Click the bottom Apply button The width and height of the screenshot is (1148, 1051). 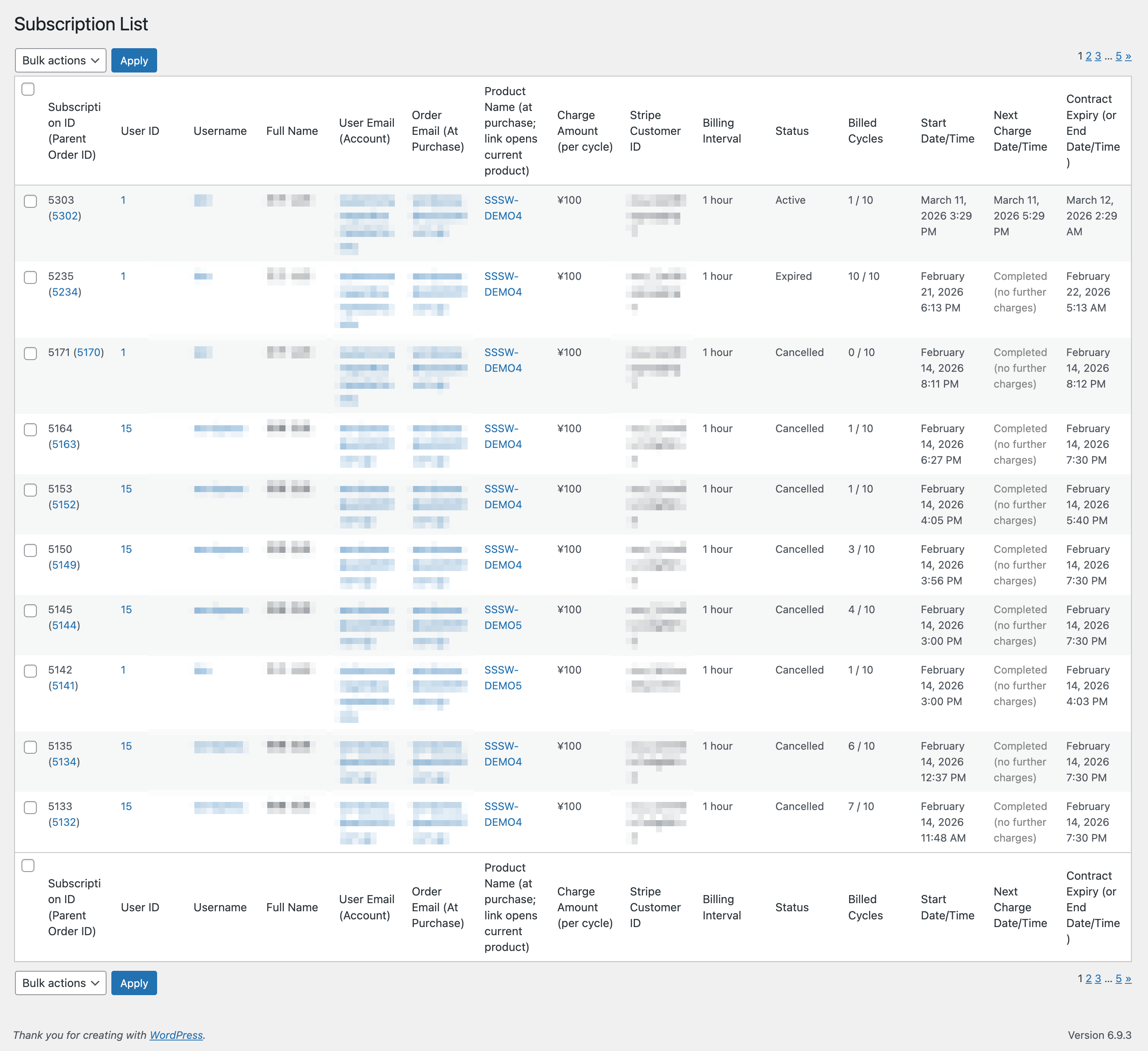click(x=134, y=983)
